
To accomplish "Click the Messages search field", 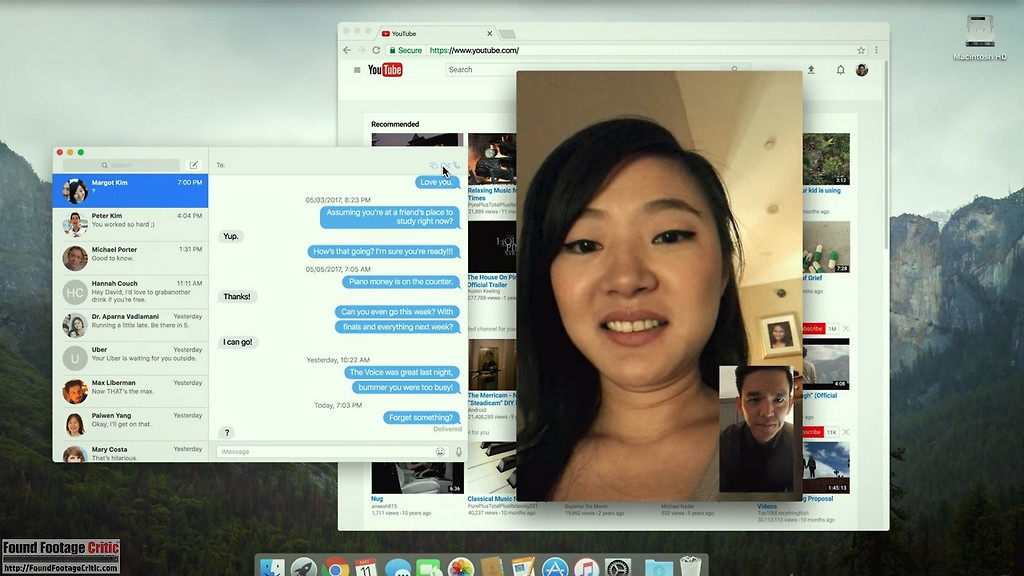I will [x=121, y=165].
